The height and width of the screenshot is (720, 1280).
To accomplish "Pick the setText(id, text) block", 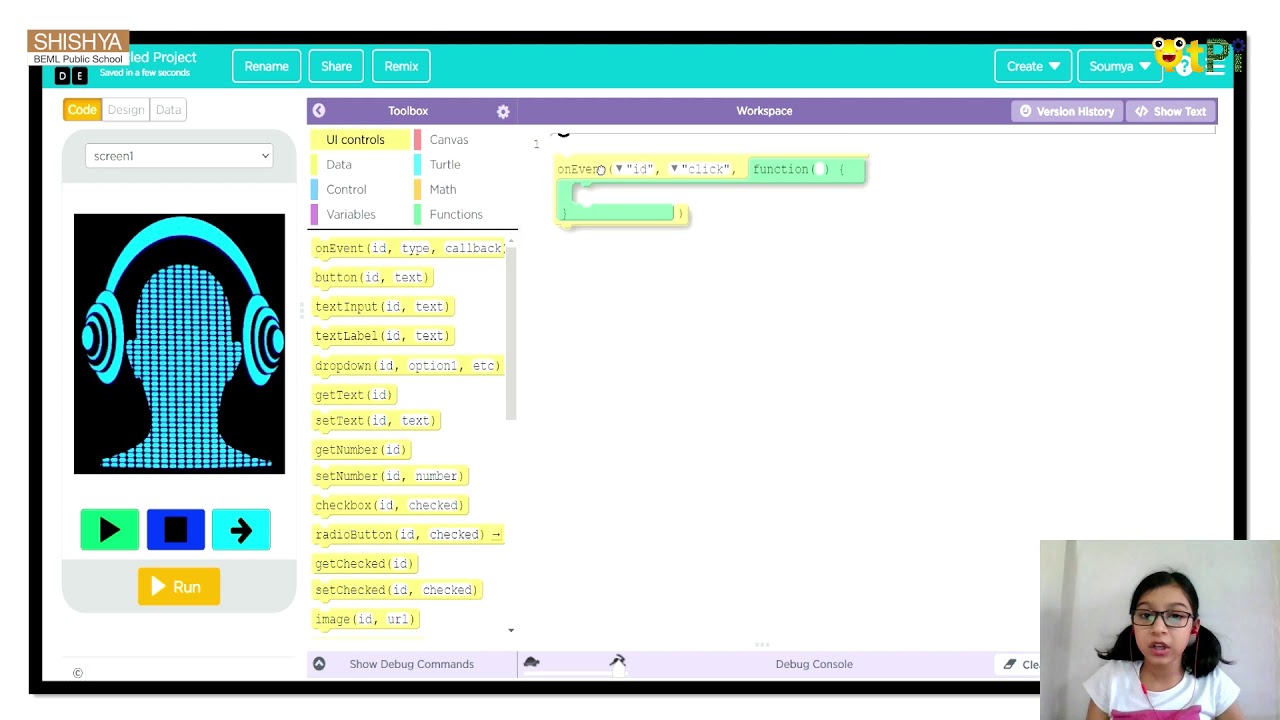I will click(x=375, y=421).
